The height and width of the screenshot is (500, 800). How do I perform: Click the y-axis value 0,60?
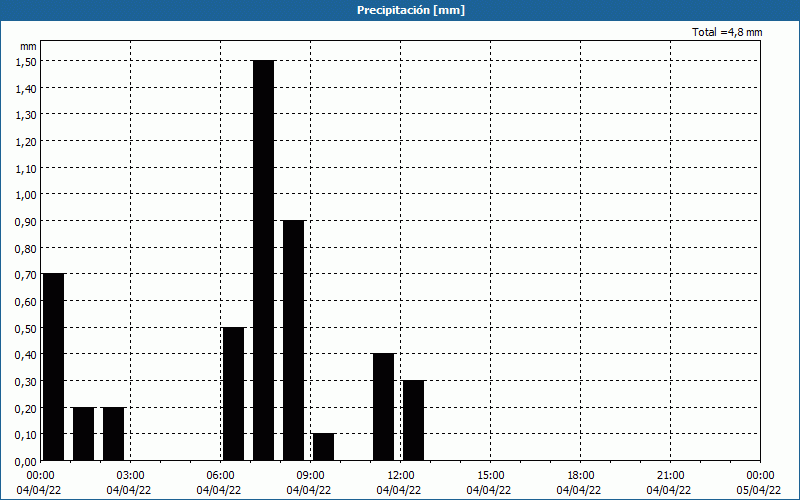(x=26, y=302)
